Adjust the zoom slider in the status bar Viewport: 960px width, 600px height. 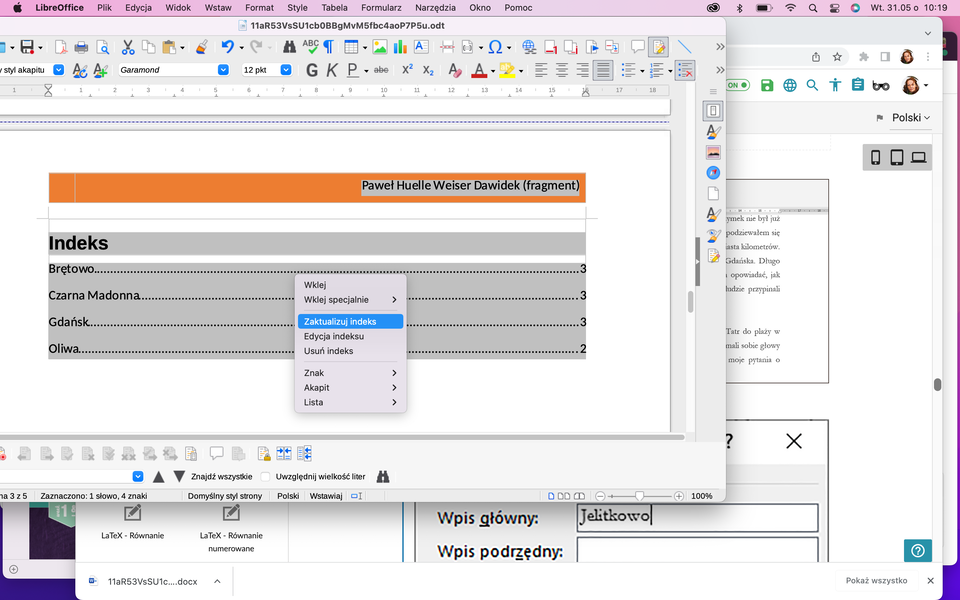[x=640, y=495]
